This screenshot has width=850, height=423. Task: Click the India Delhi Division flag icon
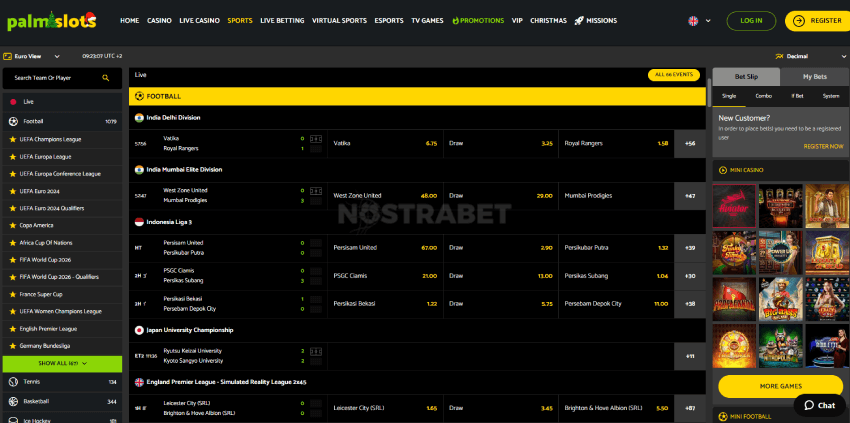[139, 118]
